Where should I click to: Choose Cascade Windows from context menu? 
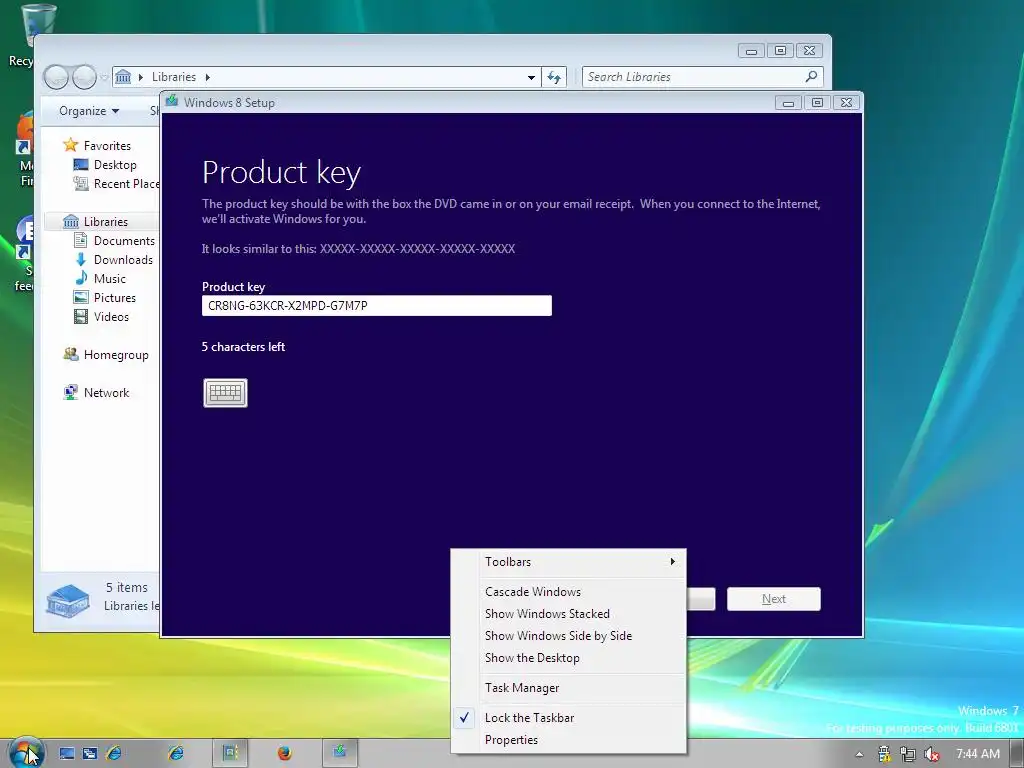click(x=568, y=592)
